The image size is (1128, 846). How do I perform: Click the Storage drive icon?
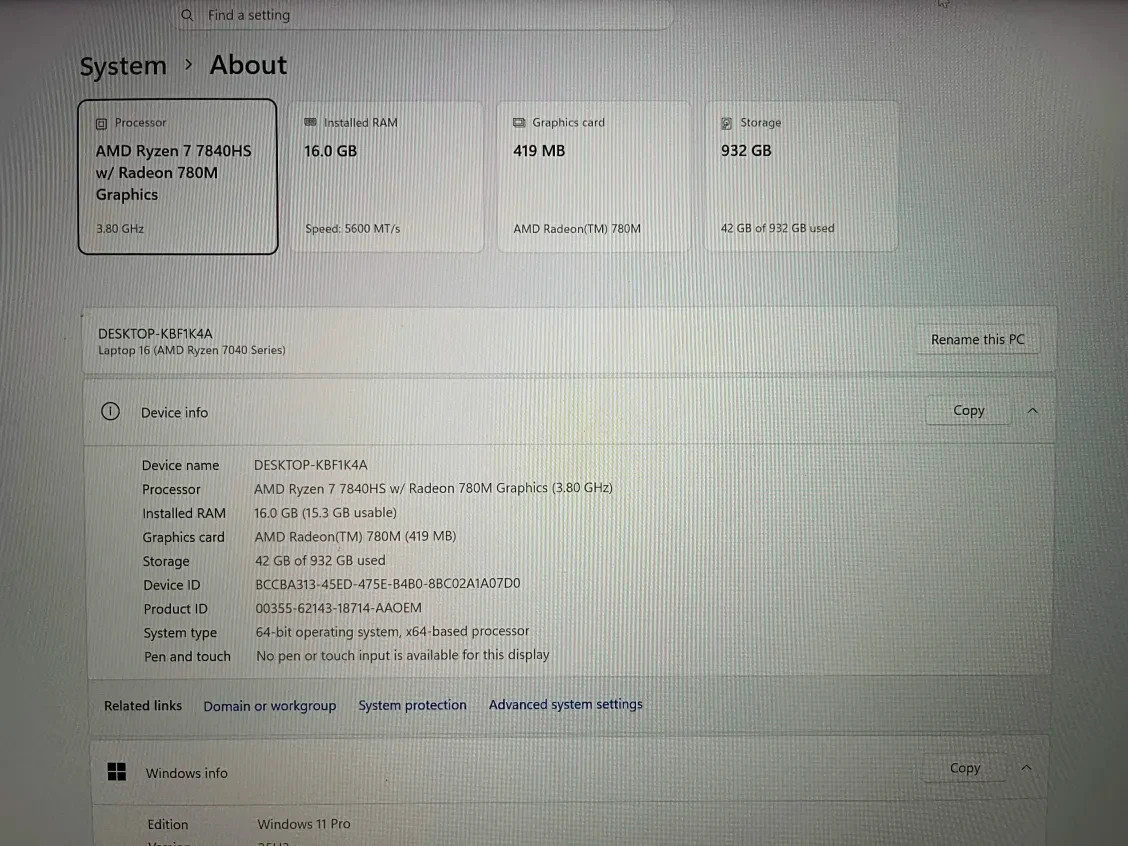pyautogui.click(x=727, y=123)
